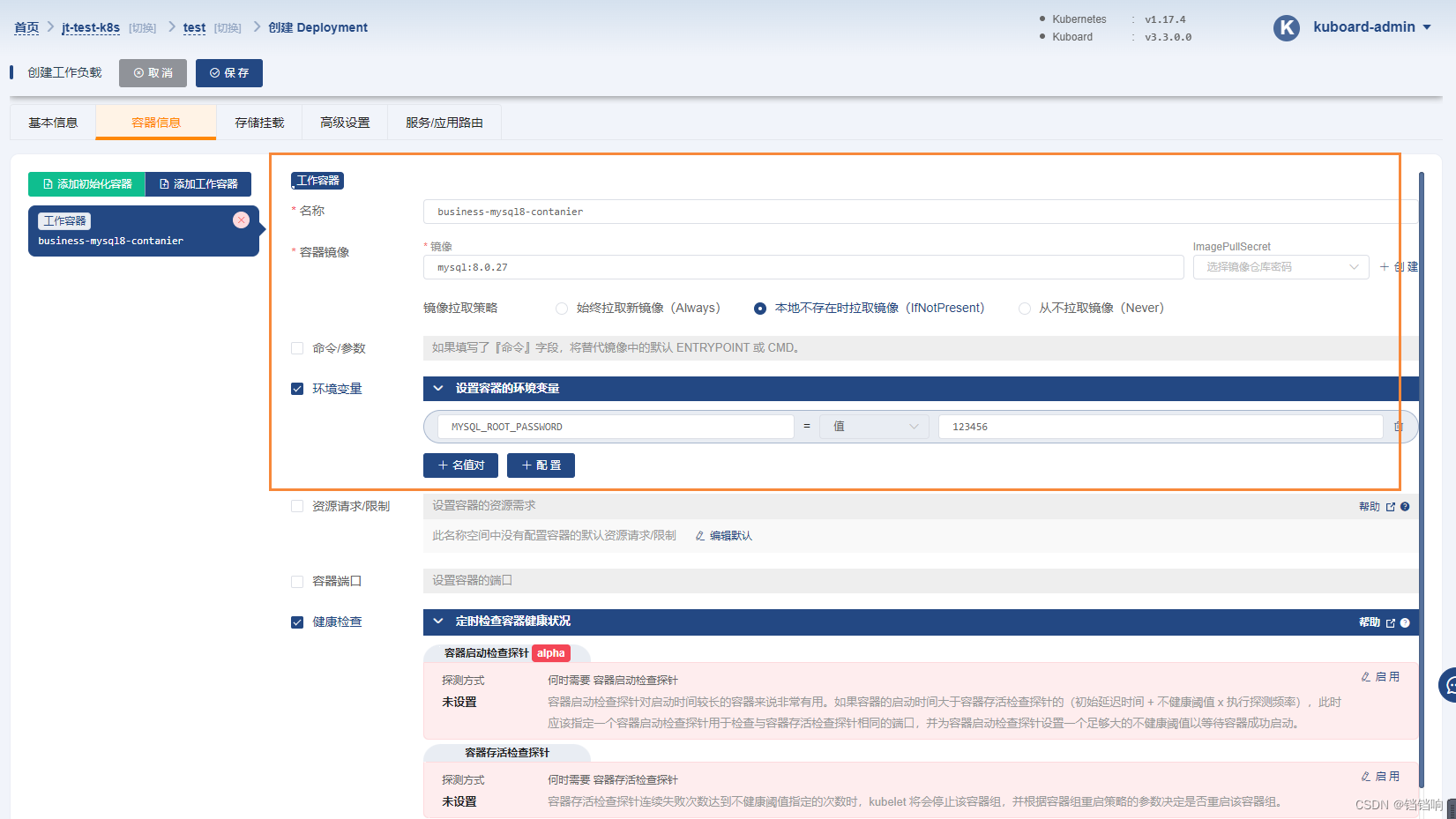Switch to the 存储挂载 tab
The width and height of the screenshot is (1456, 819).
point(259,123)
